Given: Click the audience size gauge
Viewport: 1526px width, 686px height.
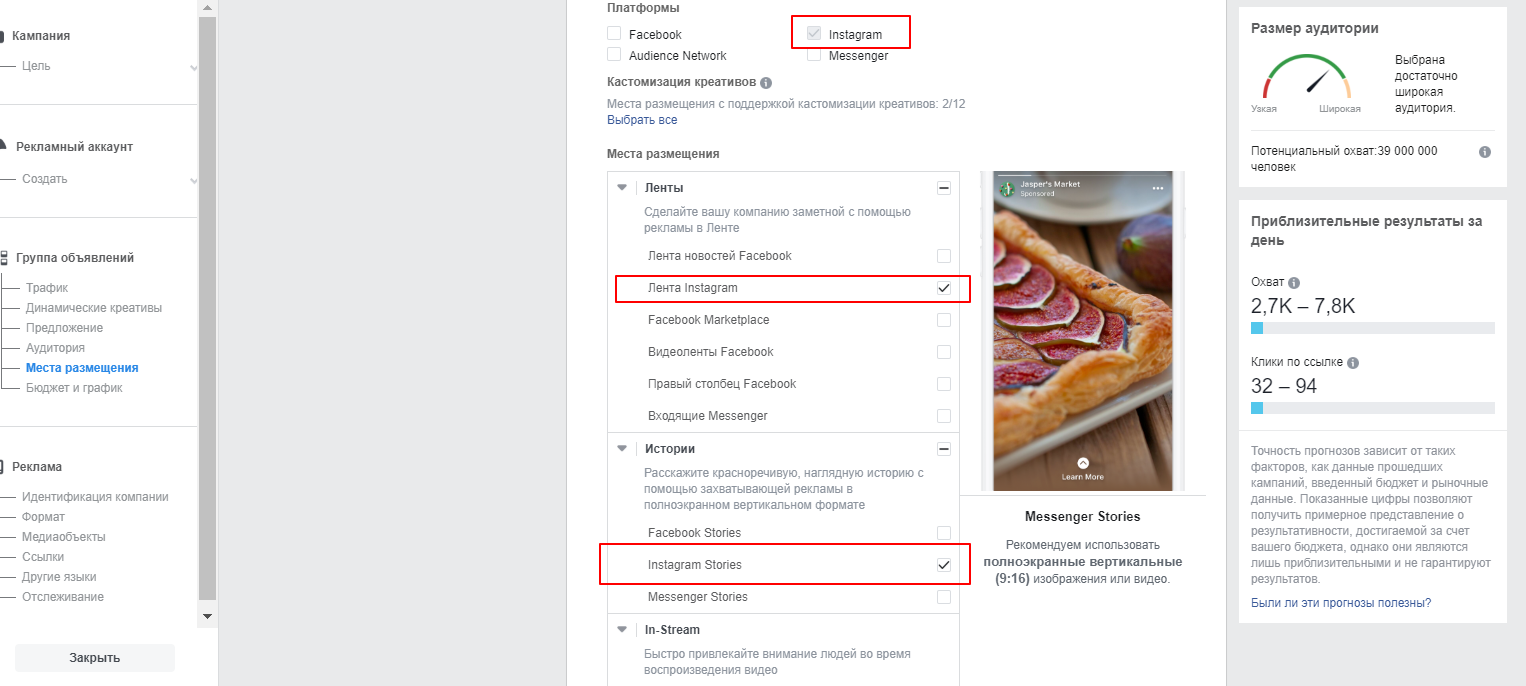Looking at the screenshot, I should tap(1306, 81).
